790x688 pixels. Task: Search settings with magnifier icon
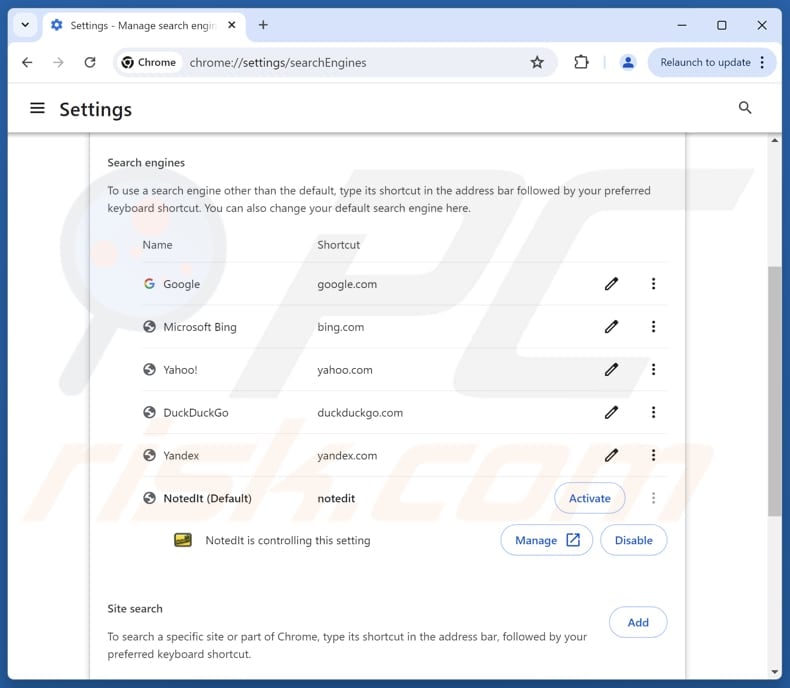745,108
